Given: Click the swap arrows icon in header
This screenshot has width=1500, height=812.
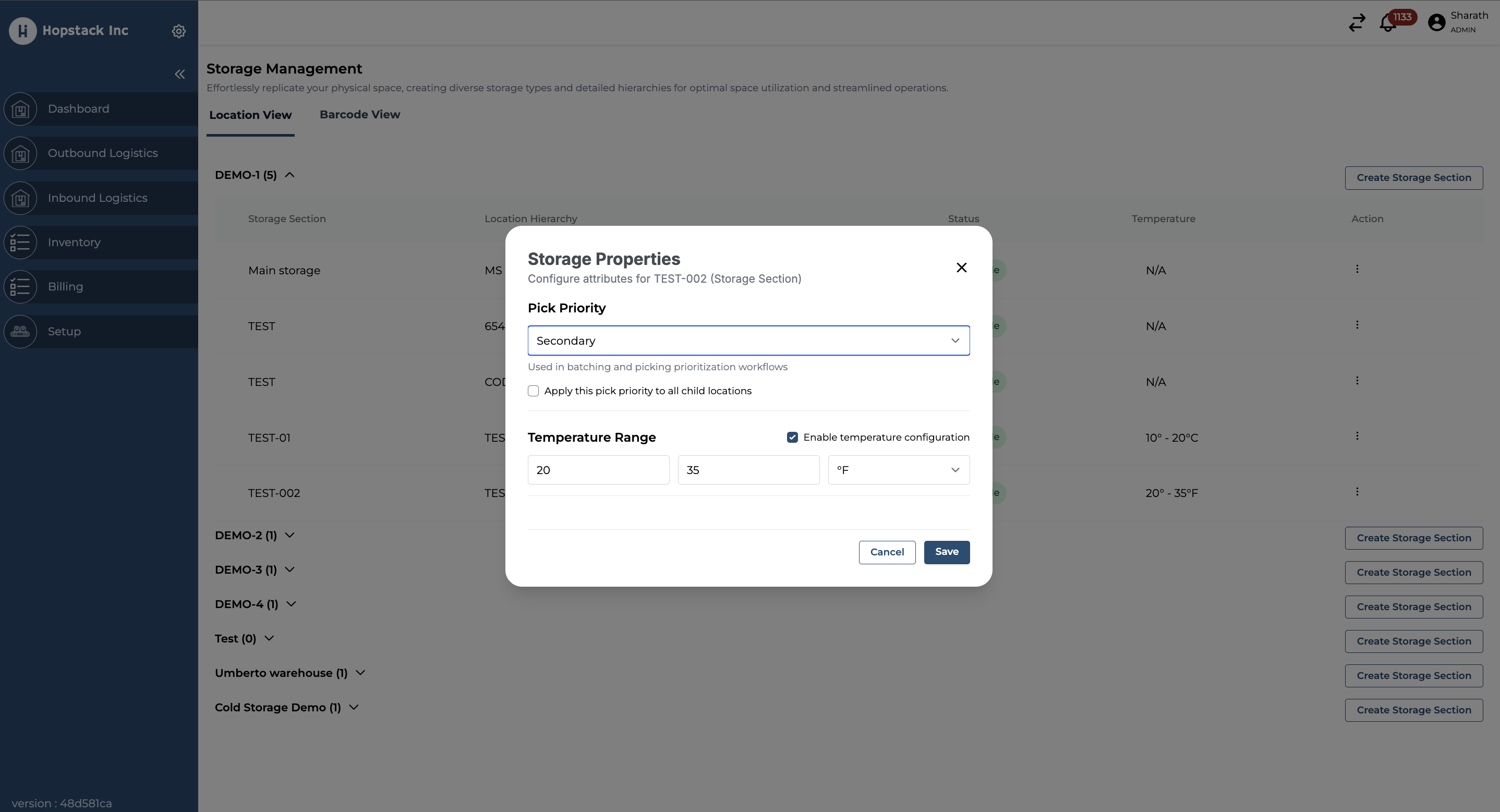Looking at the screenshot, I should [x=1357, y=23].
